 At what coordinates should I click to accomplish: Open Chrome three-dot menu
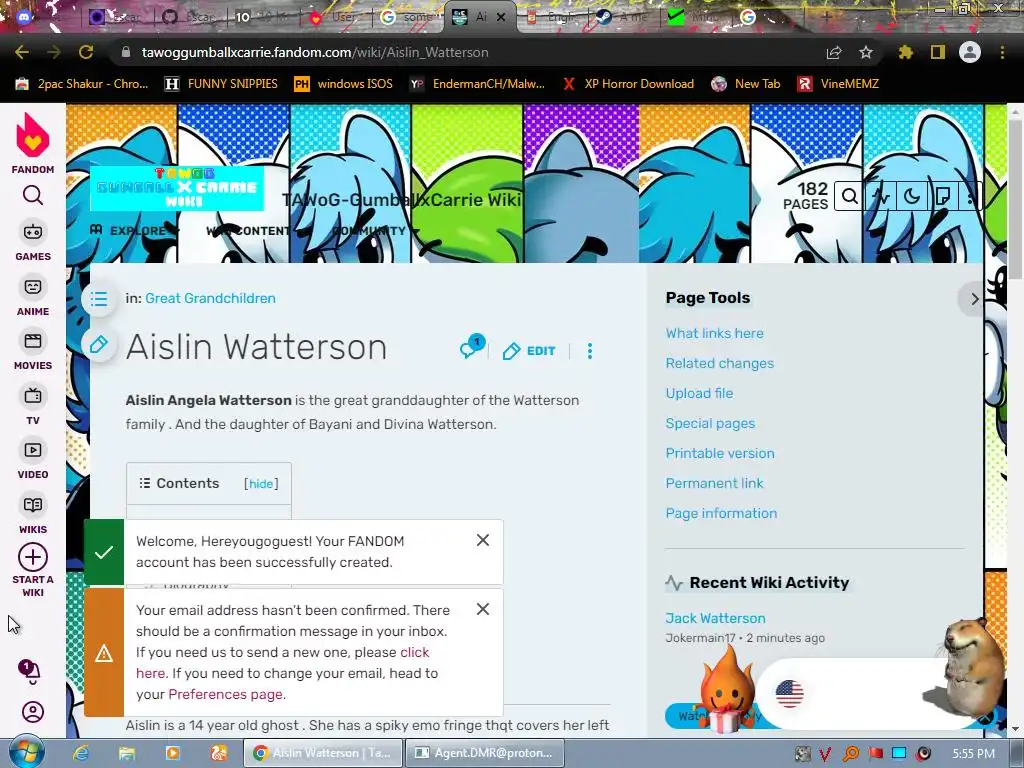click(x=1002, y=52)
